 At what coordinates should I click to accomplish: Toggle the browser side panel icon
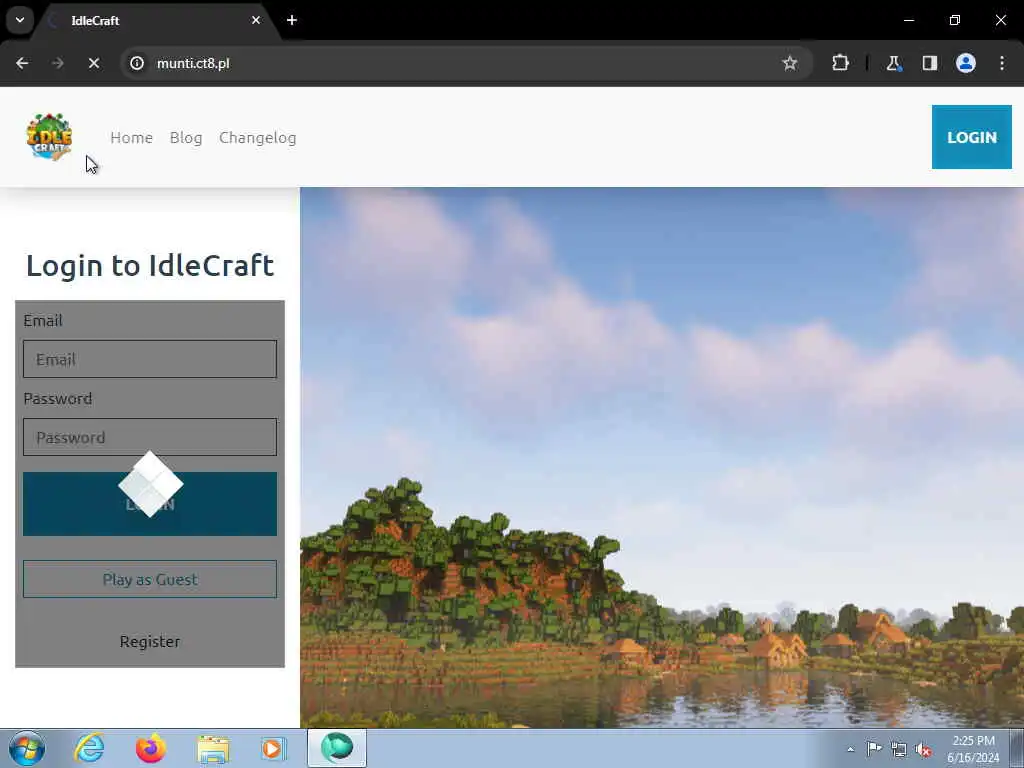(x=929, y=63)
